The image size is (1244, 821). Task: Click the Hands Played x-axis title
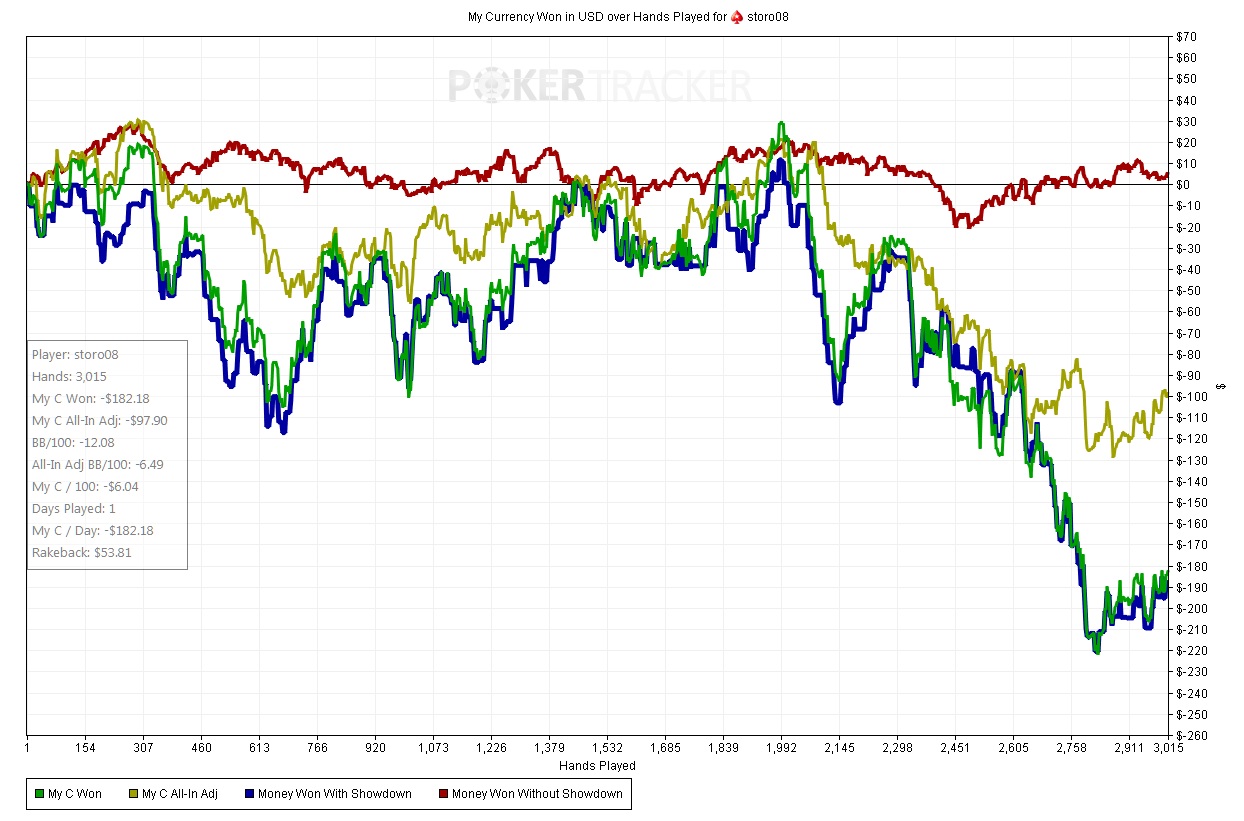coord(597,766)
